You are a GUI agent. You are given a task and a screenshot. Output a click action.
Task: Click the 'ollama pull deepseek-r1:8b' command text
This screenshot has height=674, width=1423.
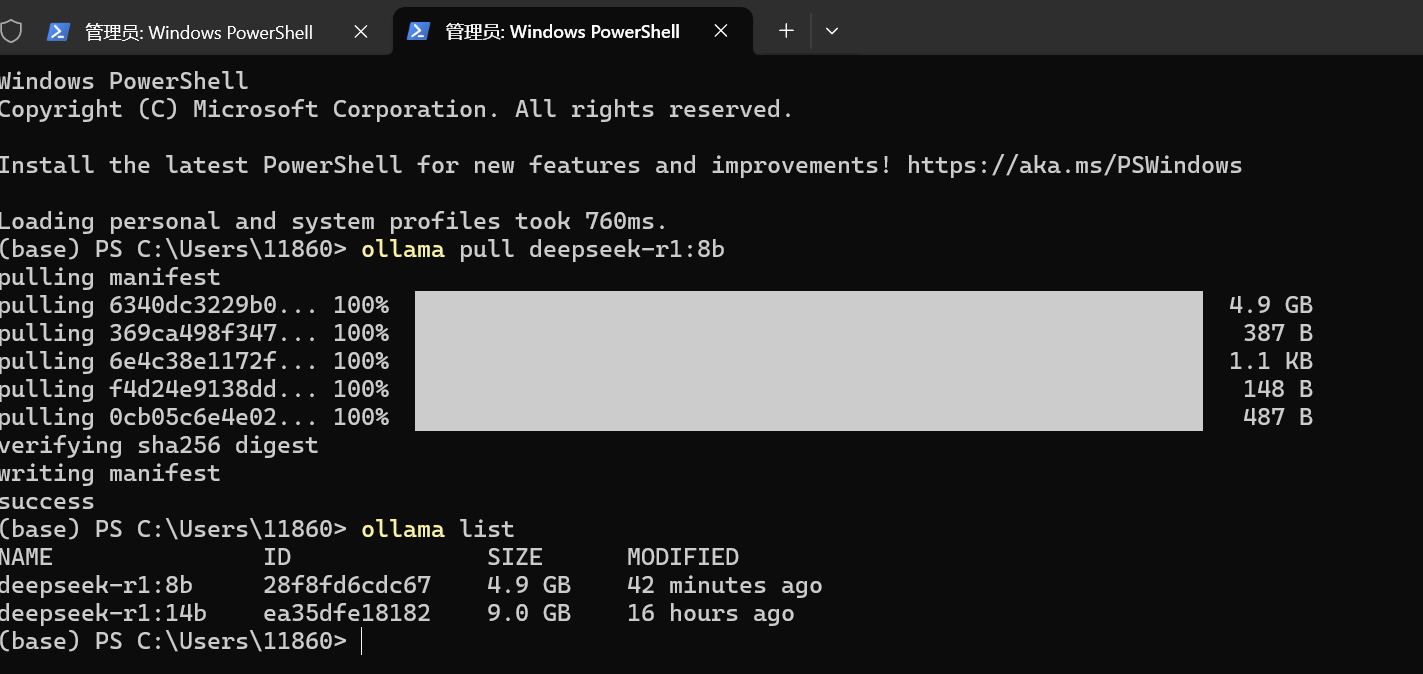click(542, 249)
